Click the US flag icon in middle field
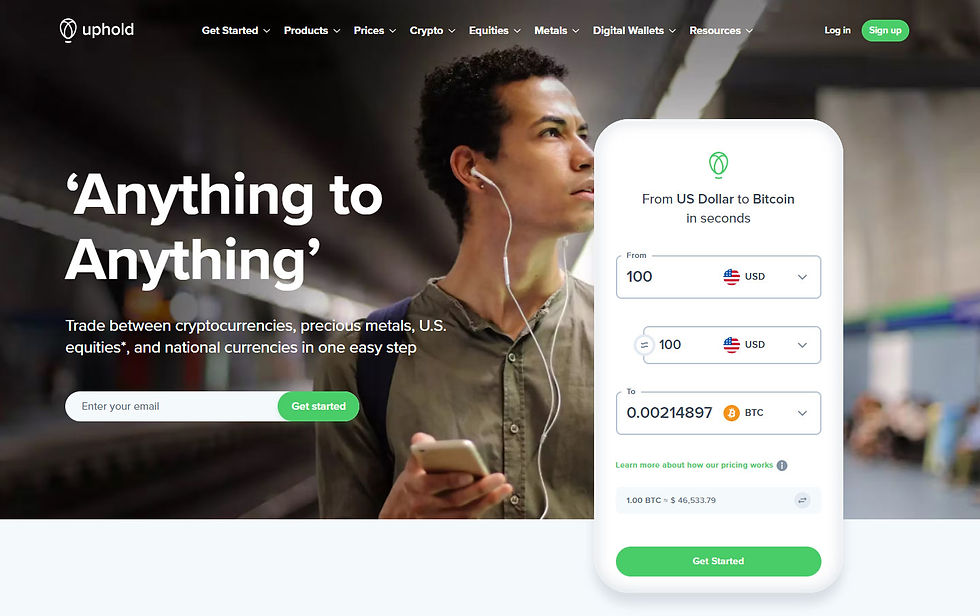 tap(731, 345)
